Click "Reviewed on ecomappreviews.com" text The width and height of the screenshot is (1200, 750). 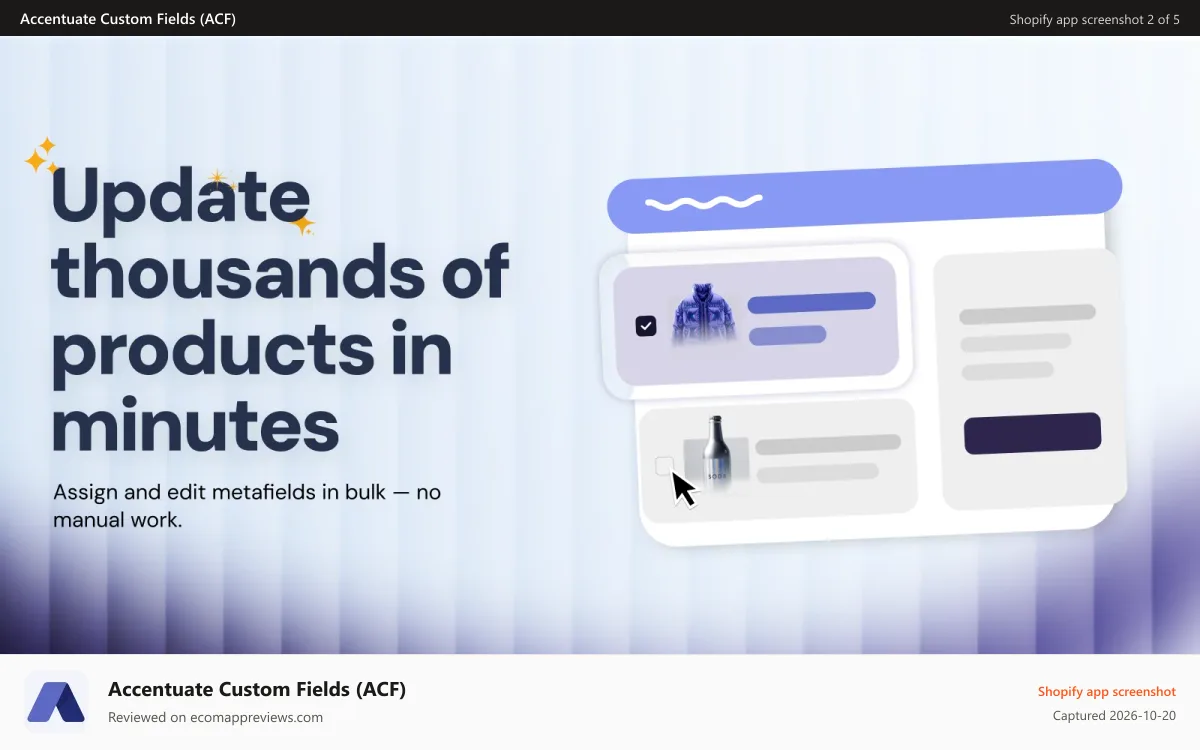point(216,717)
